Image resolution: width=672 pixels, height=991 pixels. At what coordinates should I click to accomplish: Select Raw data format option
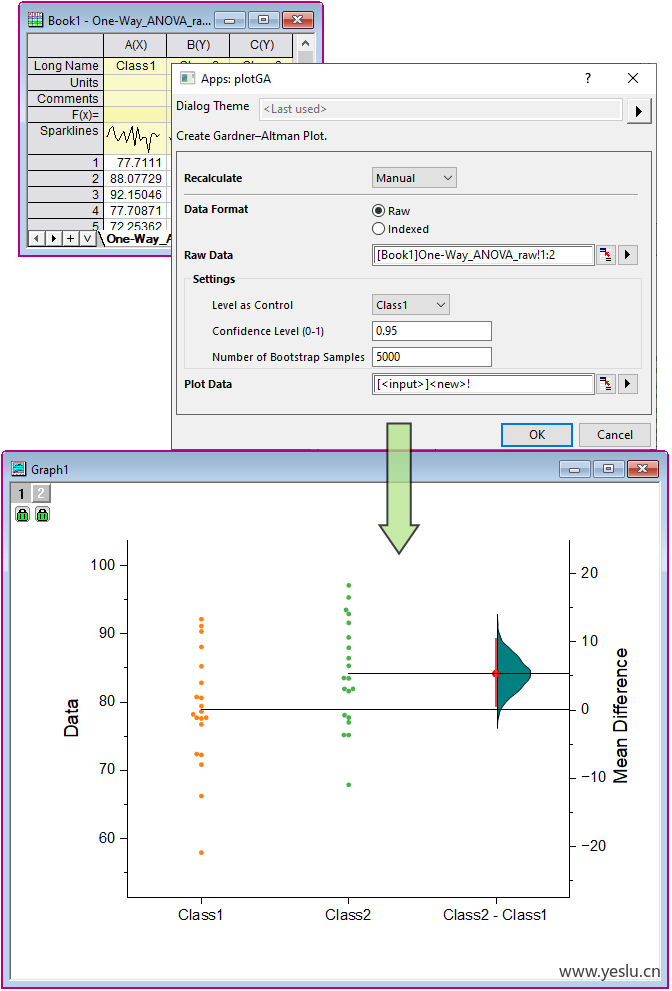379,211
